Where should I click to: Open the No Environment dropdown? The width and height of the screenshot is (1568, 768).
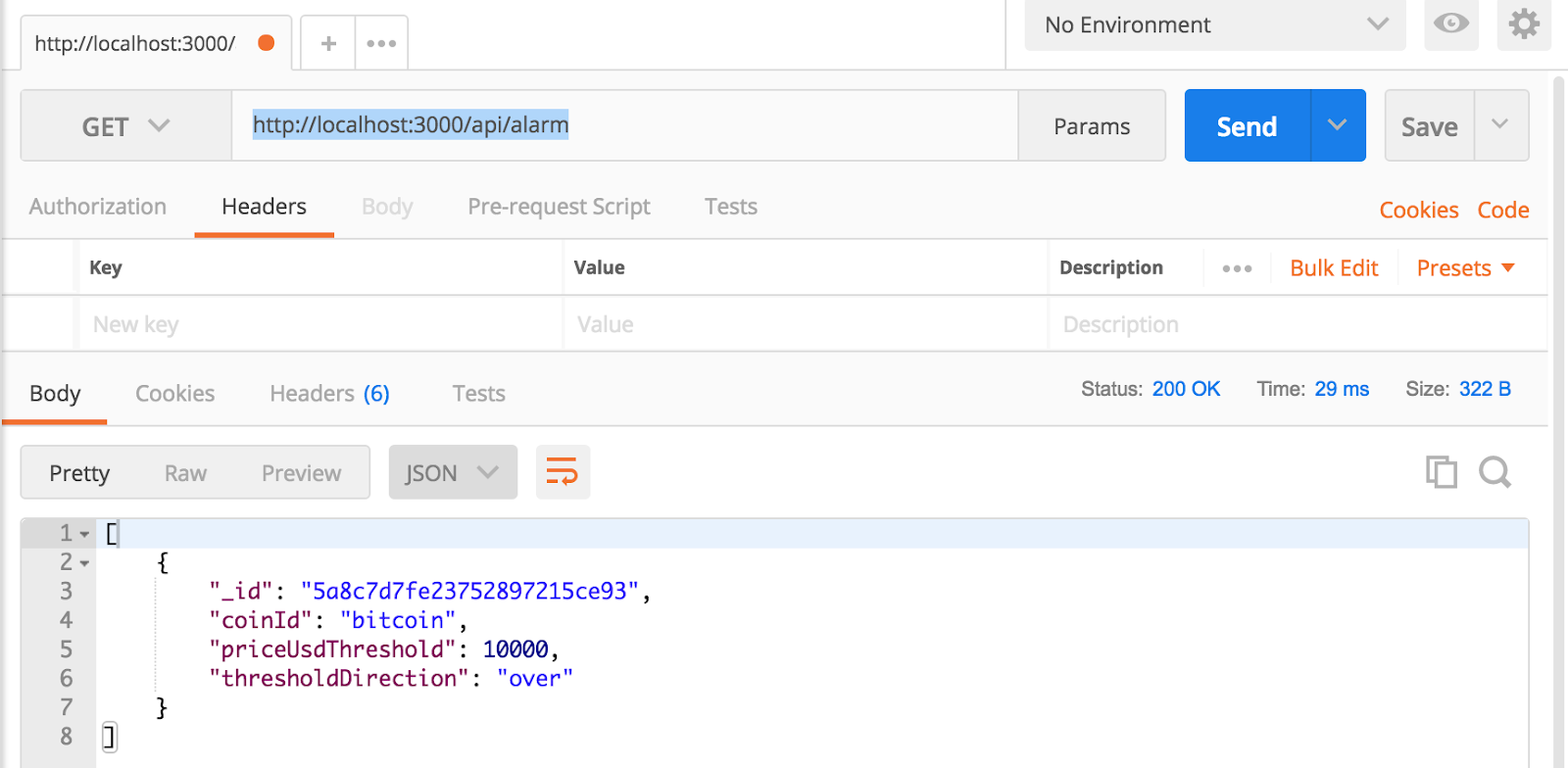[1215, 24]
